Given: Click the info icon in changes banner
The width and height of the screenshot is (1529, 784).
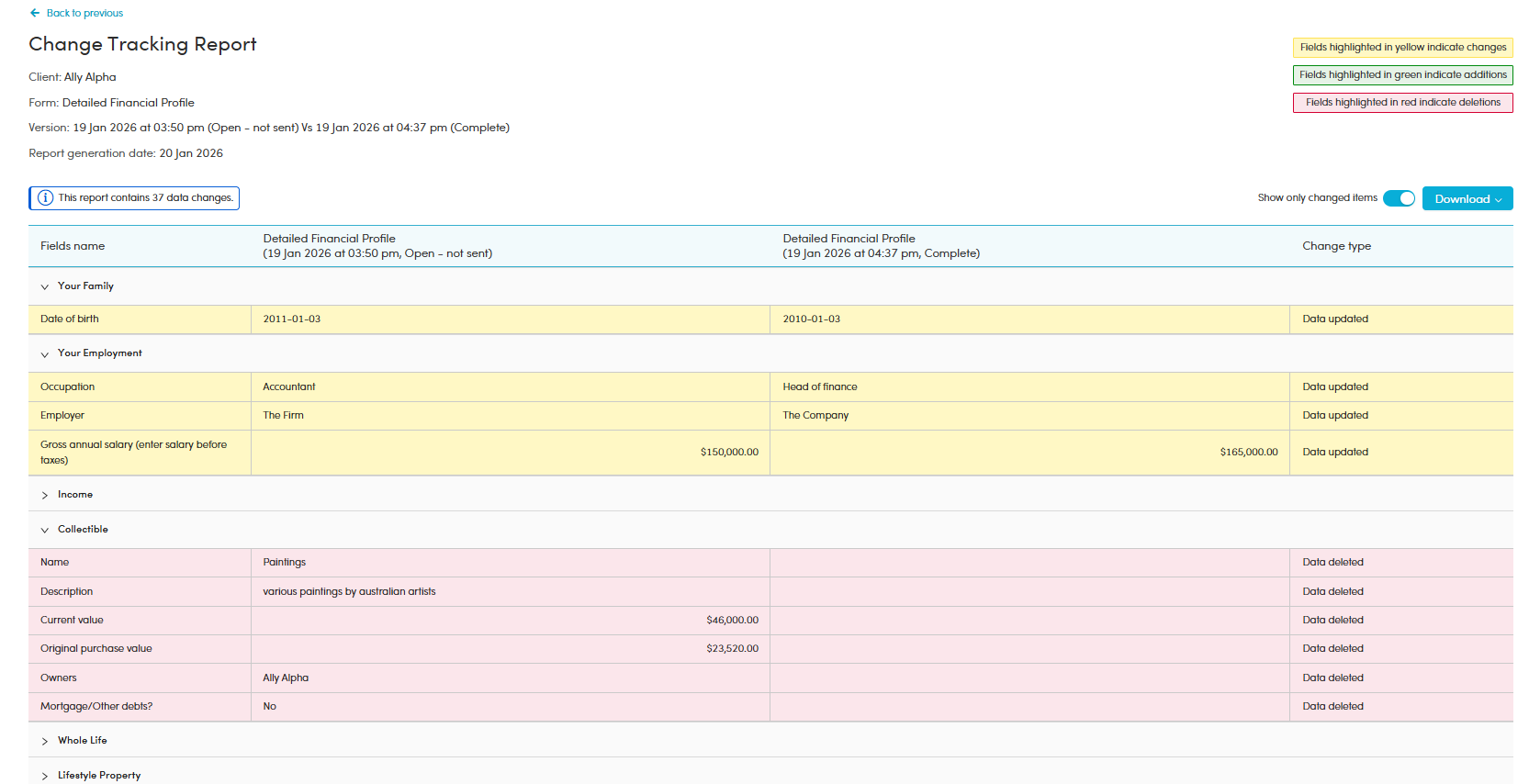Looking at the screenshot, I should pos(45,198).
